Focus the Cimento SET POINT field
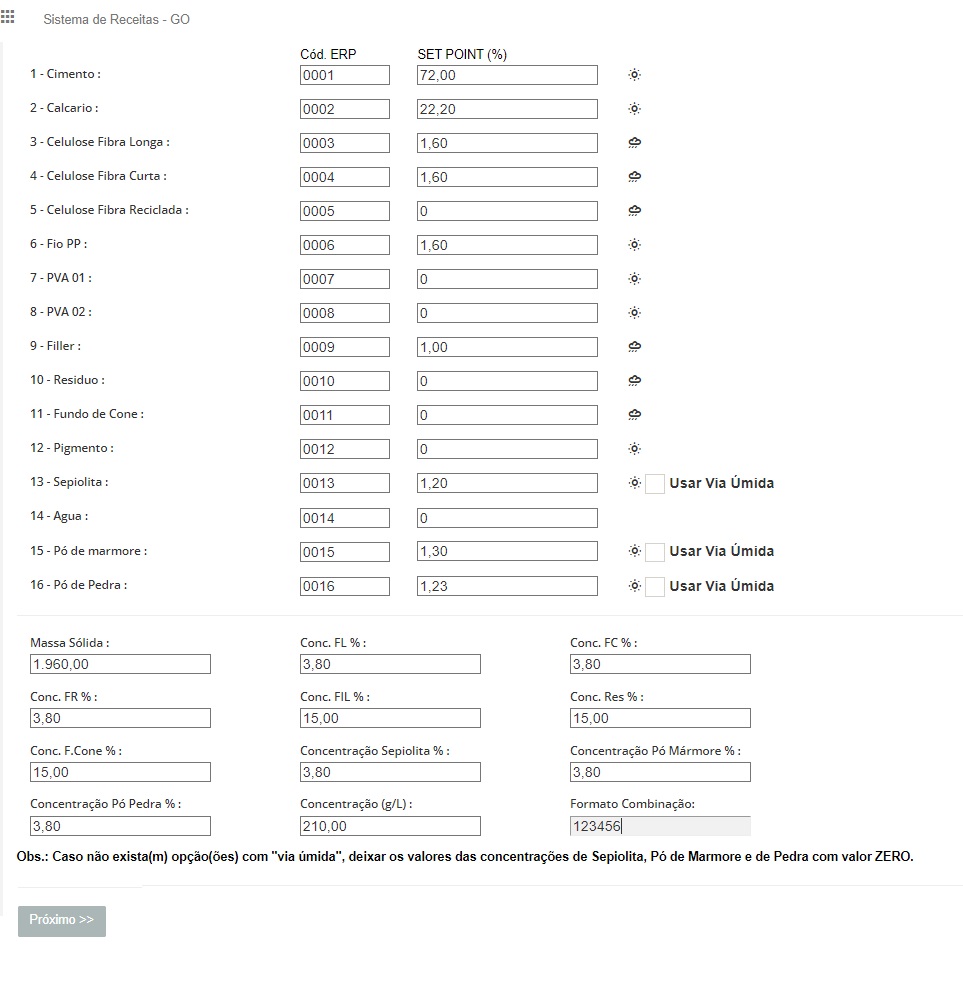 507,75
